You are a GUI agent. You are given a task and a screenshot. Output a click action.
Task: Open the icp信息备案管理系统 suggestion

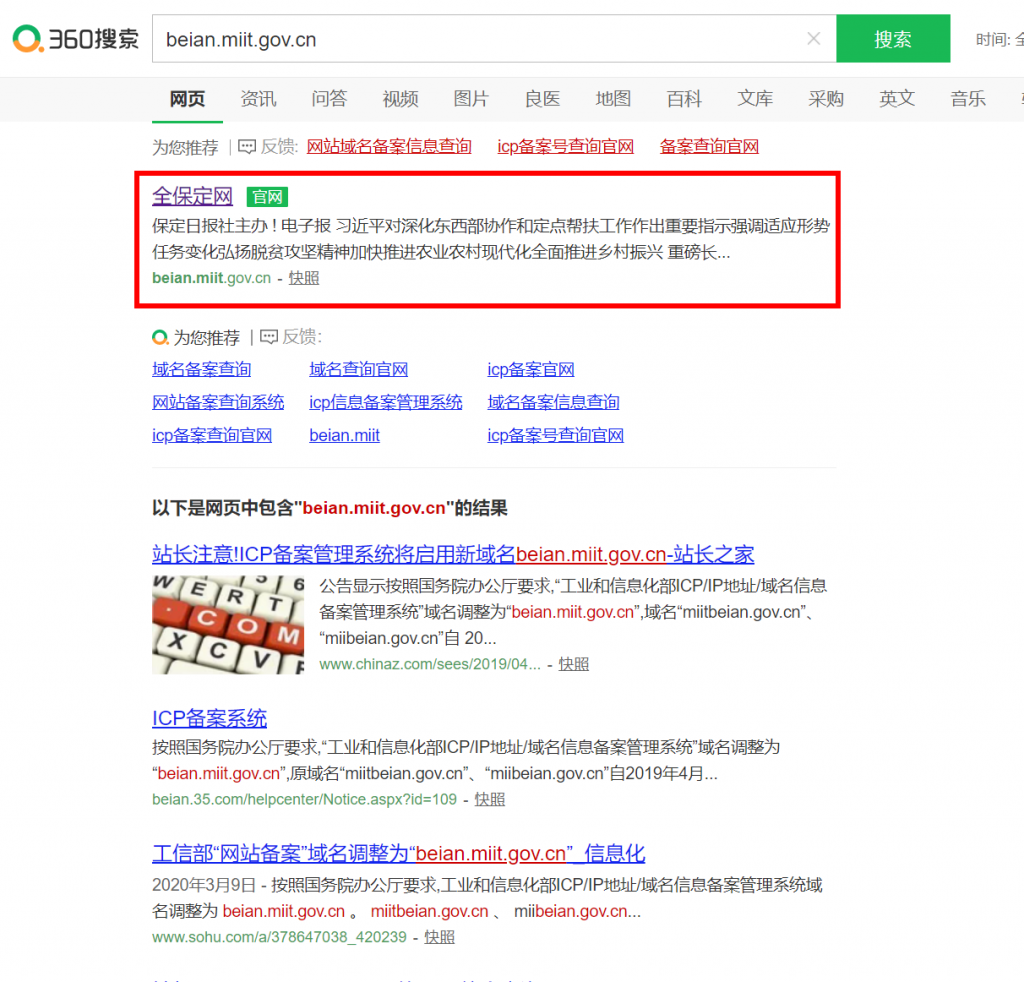pyautogui.click(x=386, y=402)
